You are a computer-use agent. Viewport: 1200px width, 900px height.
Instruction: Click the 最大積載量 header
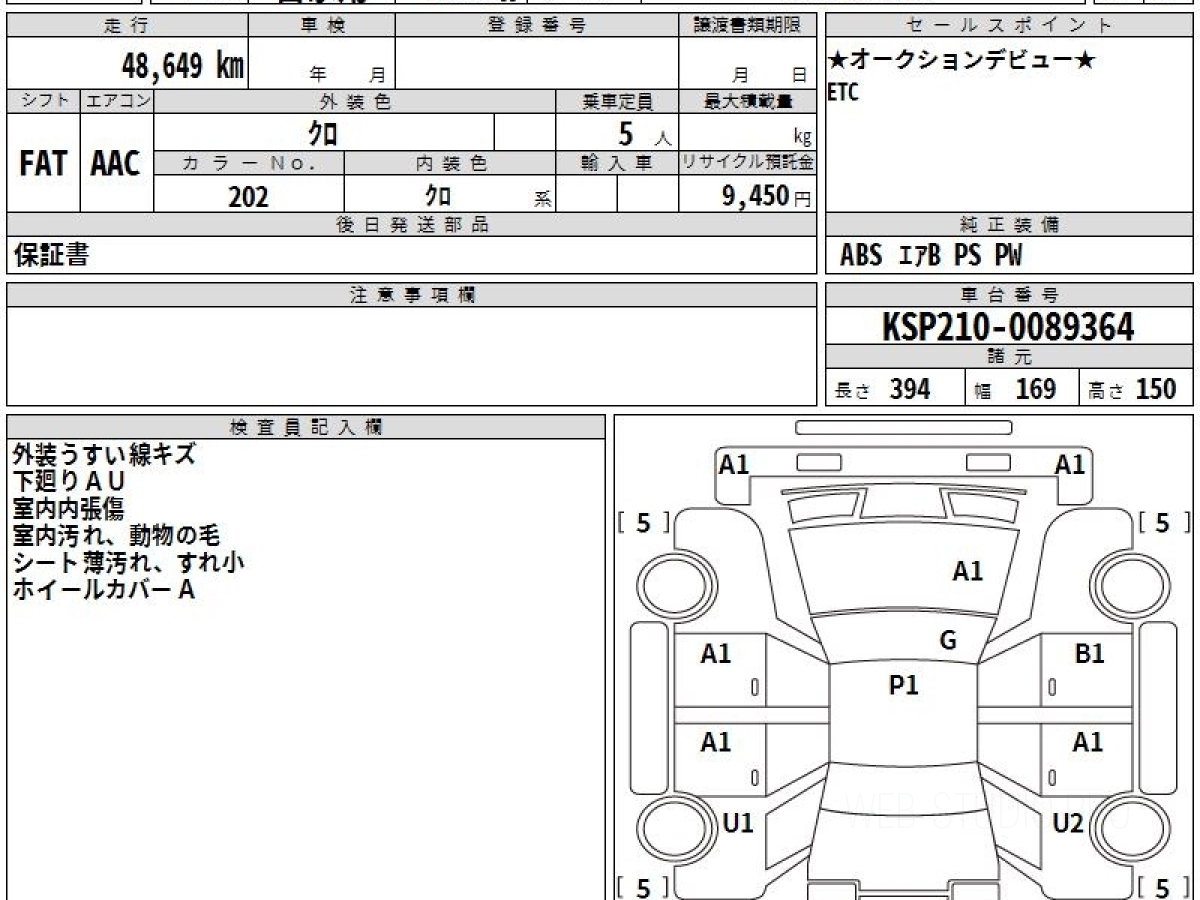[x=748, y=101]
